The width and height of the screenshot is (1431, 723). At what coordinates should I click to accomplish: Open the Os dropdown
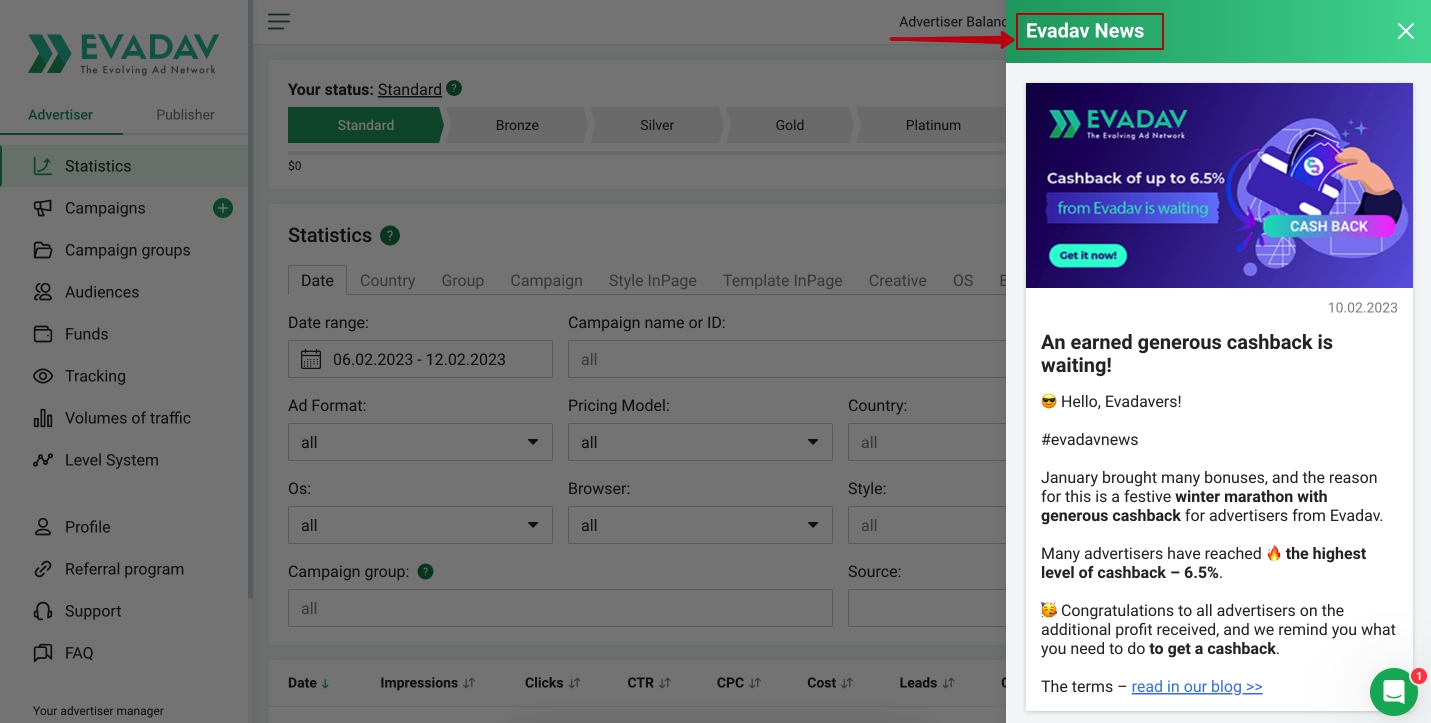click(x=420, y=525)
